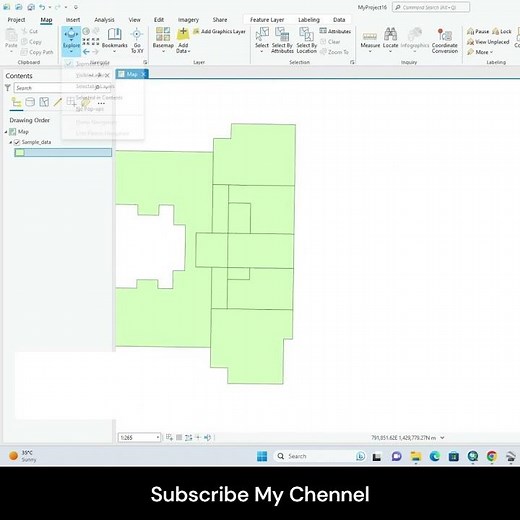Click the Contents Search field
The width and height of the screenshot is (520, 520).
tap(62, 88)
